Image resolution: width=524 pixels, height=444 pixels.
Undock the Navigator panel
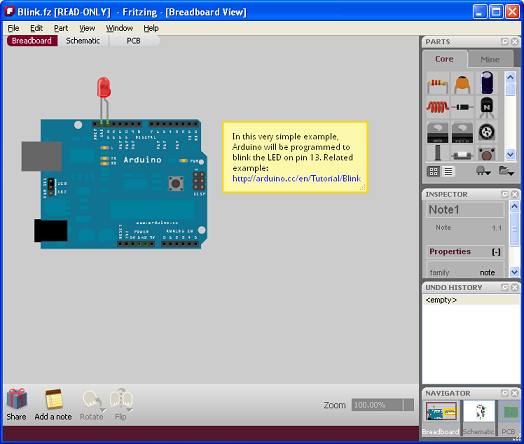point(505,393)
